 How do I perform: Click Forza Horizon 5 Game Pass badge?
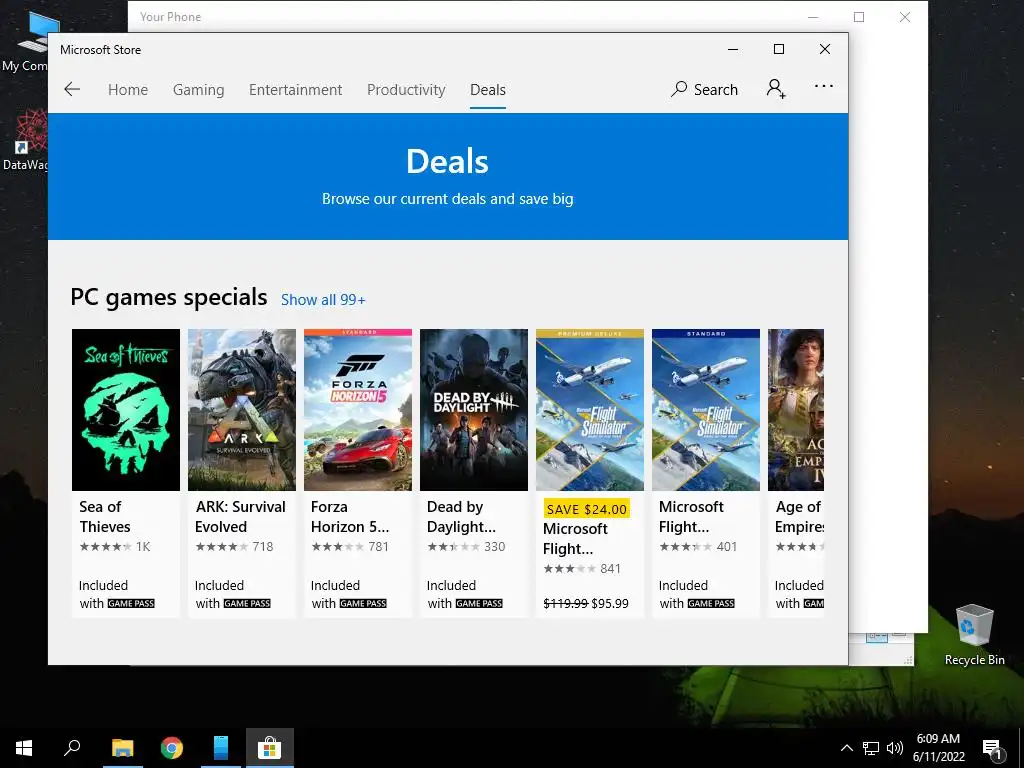pyautogui.click(x=362, y=603)
